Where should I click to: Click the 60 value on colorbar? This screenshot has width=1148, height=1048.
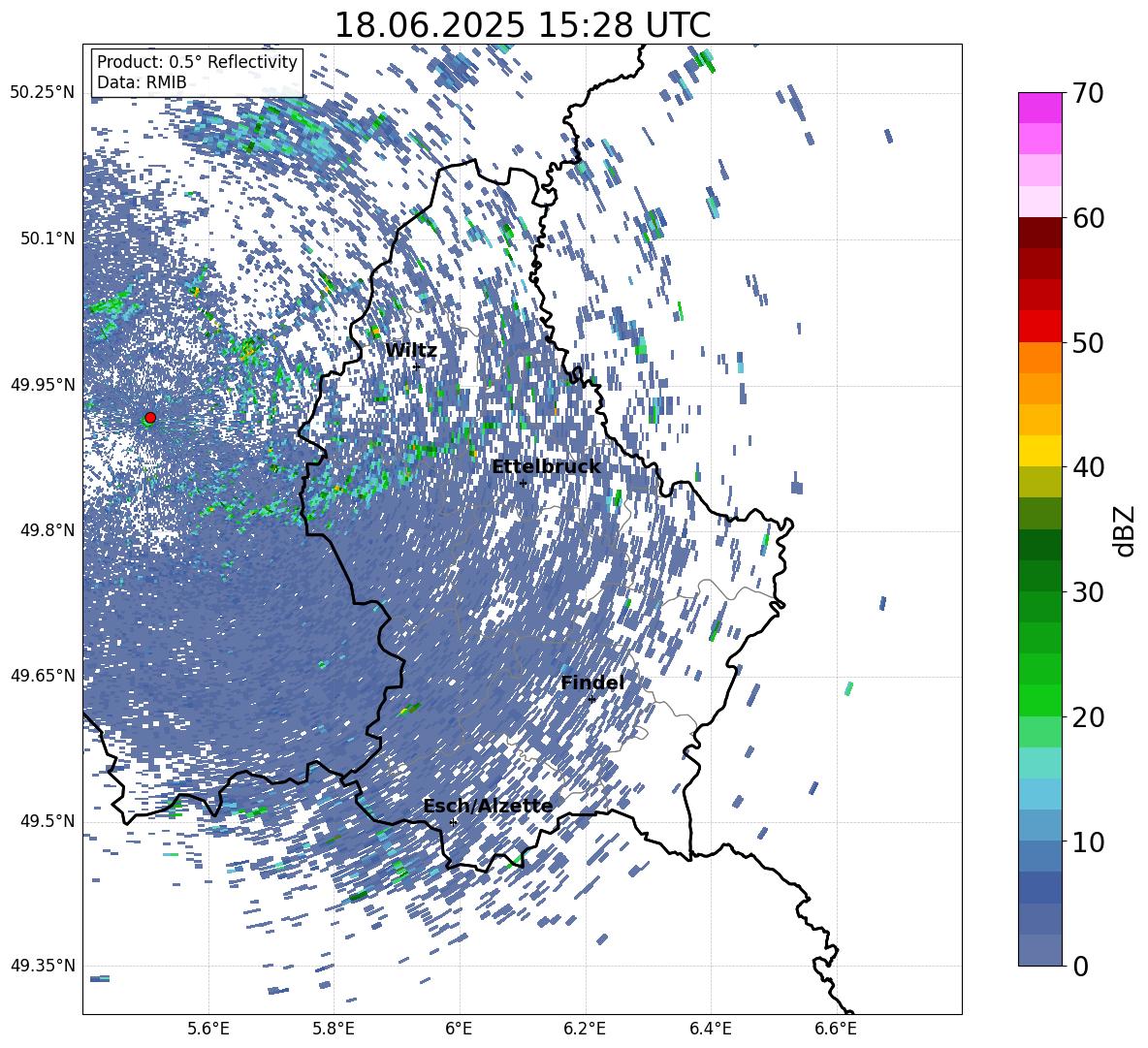pos(1087,218)
